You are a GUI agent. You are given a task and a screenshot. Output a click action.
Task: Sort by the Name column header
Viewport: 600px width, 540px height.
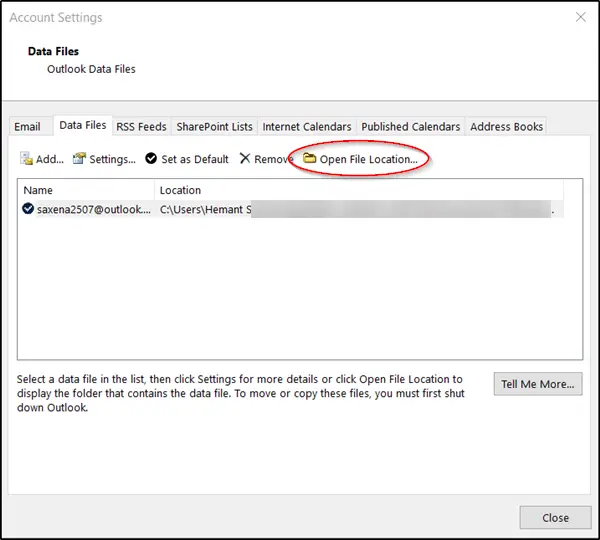86,190
